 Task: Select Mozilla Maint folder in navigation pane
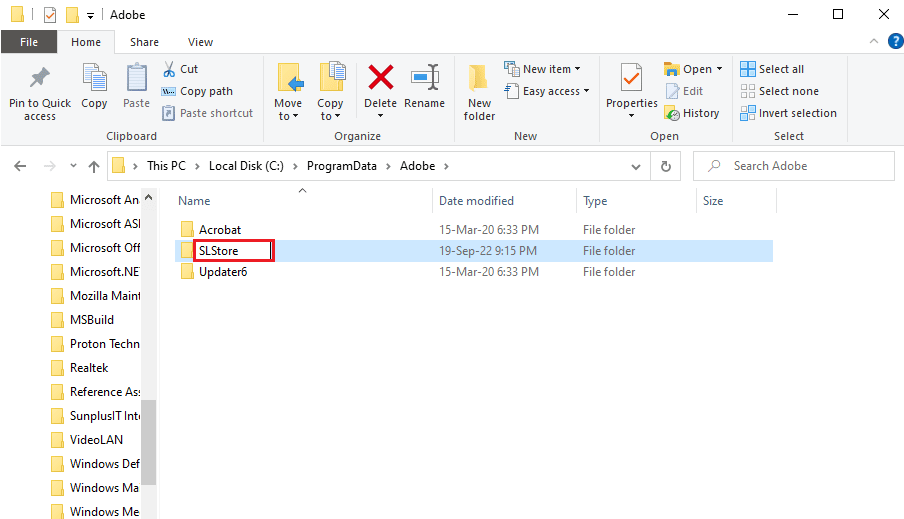click(96, 295)
